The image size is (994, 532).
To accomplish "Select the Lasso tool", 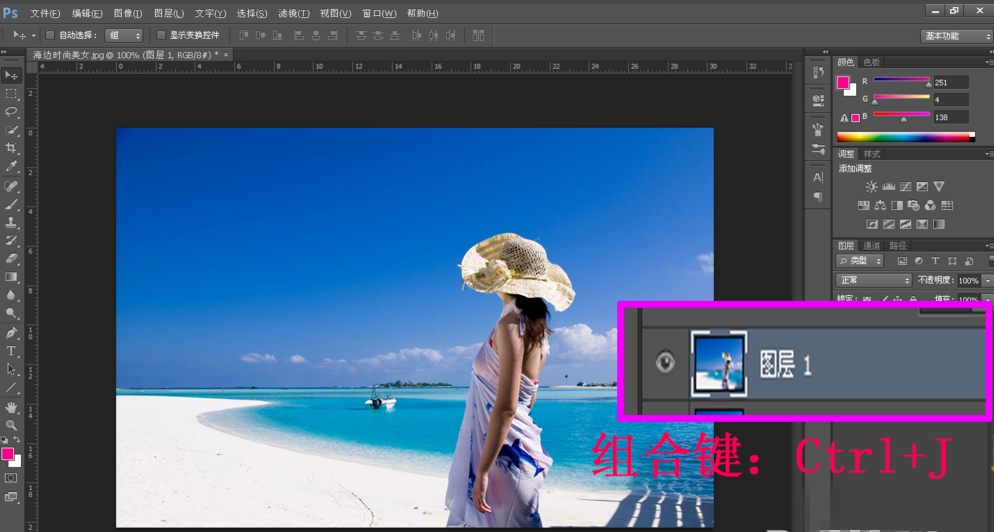I will (12, 112).
